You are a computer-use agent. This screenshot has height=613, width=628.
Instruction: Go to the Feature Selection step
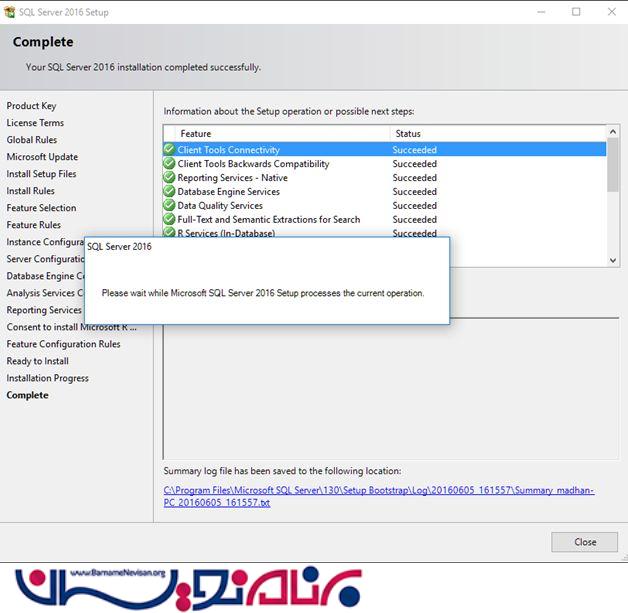41,208
